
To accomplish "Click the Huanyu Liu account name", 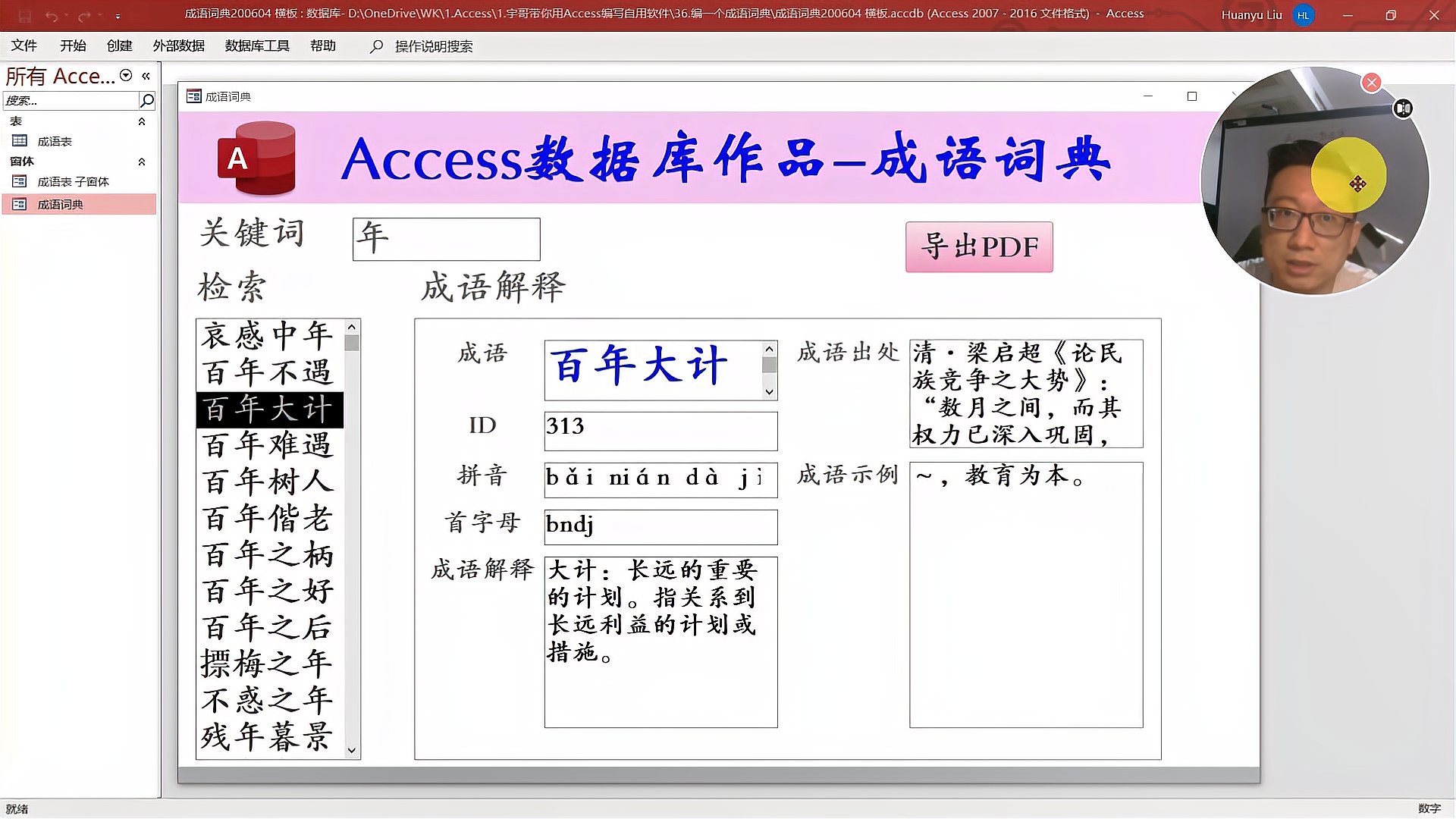I will coord(1251,15).
